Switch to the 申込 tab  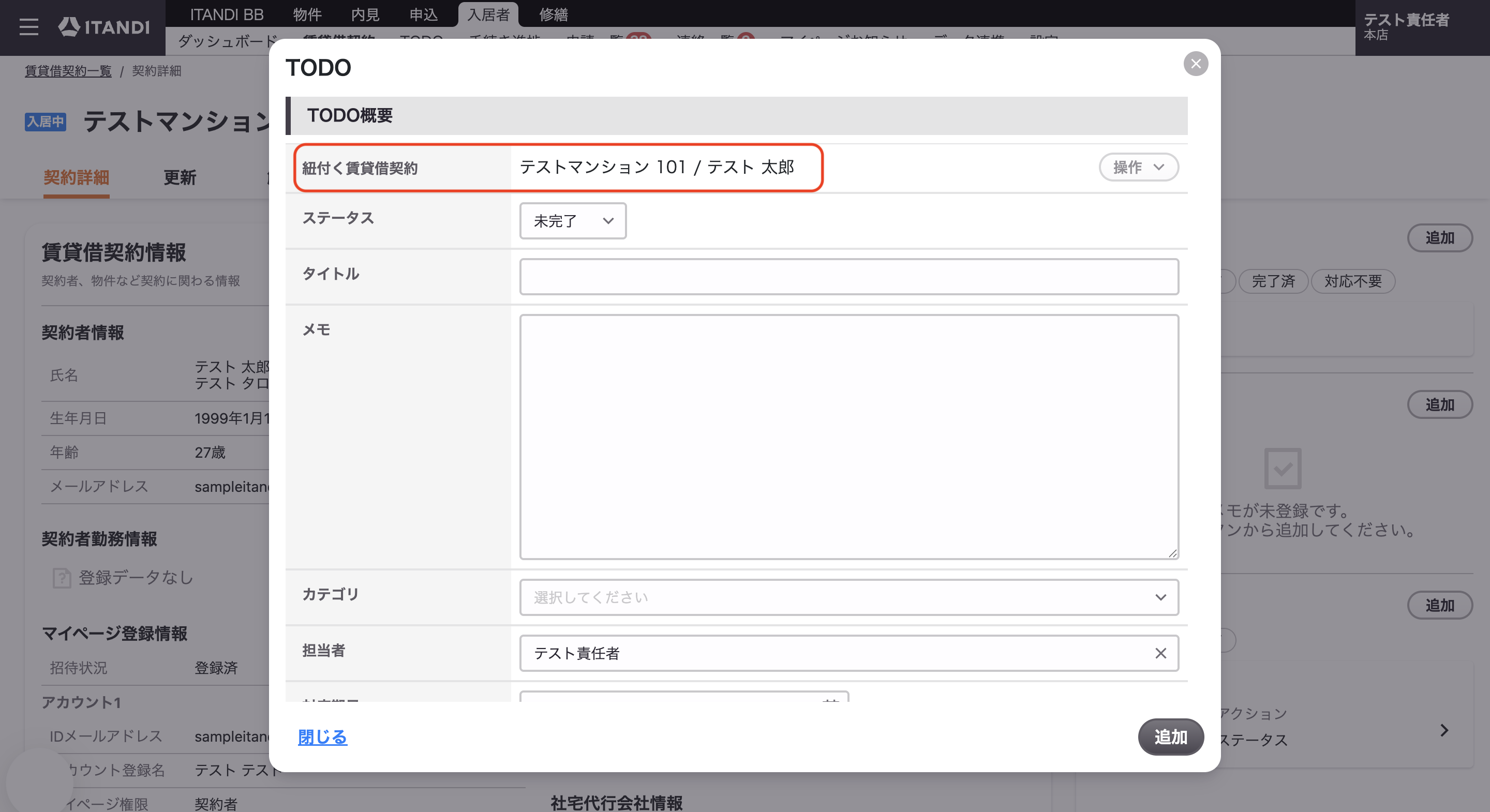tap(423, 14)
